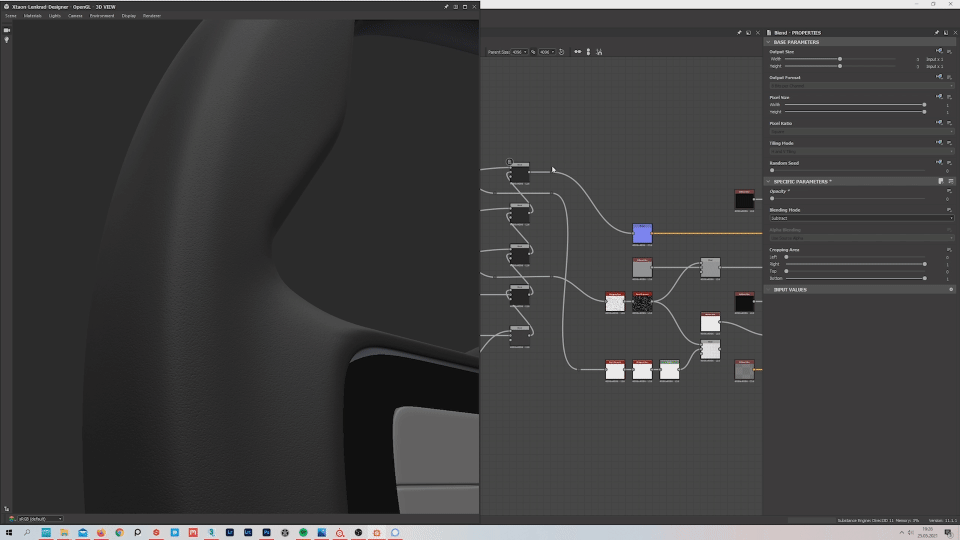The height and width of the screenshot is (540, 960).
Task: Click the Input Values gear icon
Action: pos(951,290)
